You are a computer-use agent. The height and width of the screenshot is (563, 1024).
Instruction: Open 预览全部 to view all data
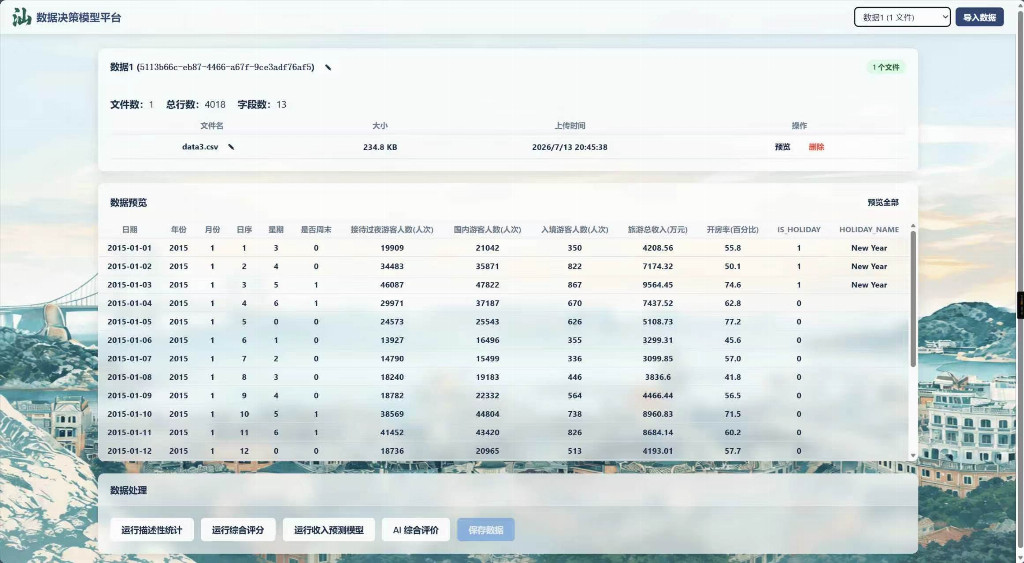click(883, 202)
